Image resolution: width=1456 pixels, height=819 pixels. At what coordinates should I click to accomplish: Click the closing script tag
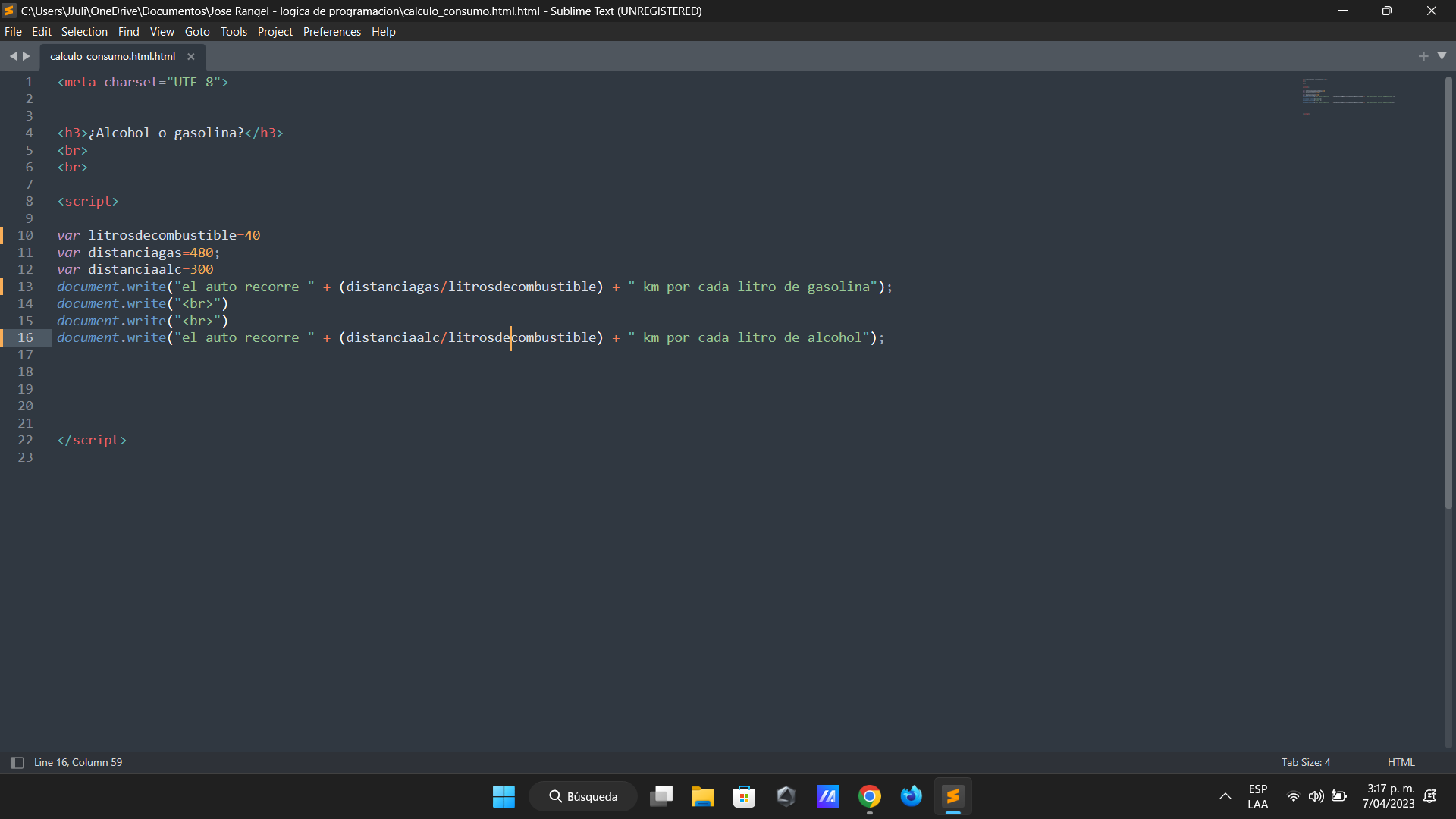tap(92, 440)
